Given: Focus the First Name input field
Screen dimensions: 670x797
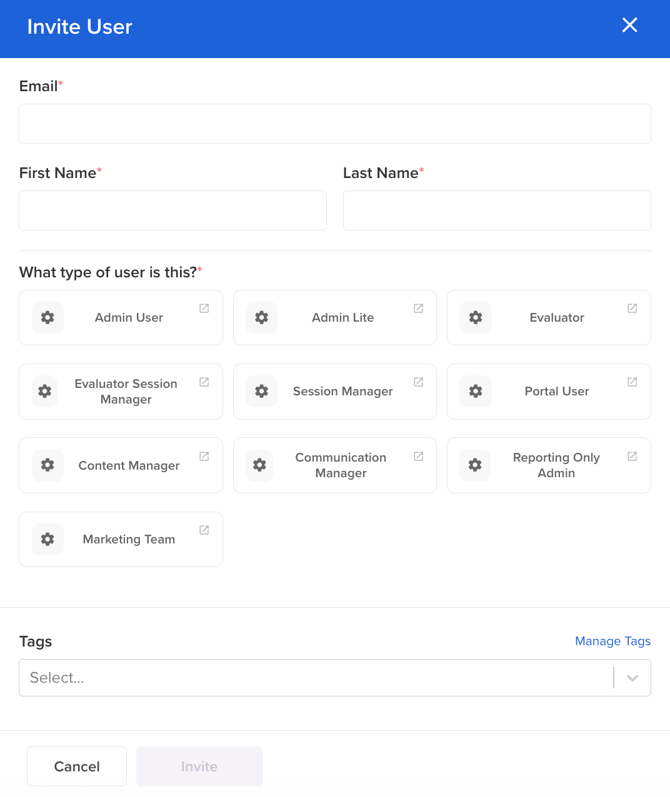Looking at the screenshot, I should coord(173,210).
